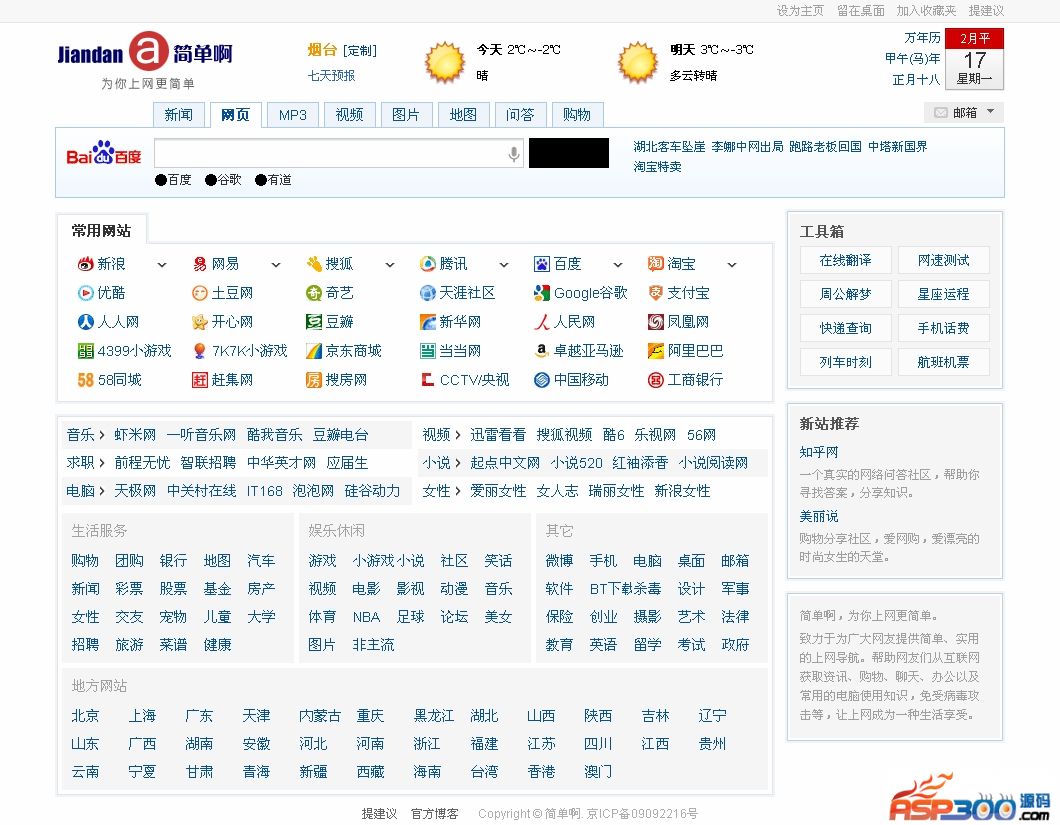Viewport: 1060px width, 825px height.
Task: Click the Amazon (卓越亚马逊) icon
Action: tap(541, 351)
